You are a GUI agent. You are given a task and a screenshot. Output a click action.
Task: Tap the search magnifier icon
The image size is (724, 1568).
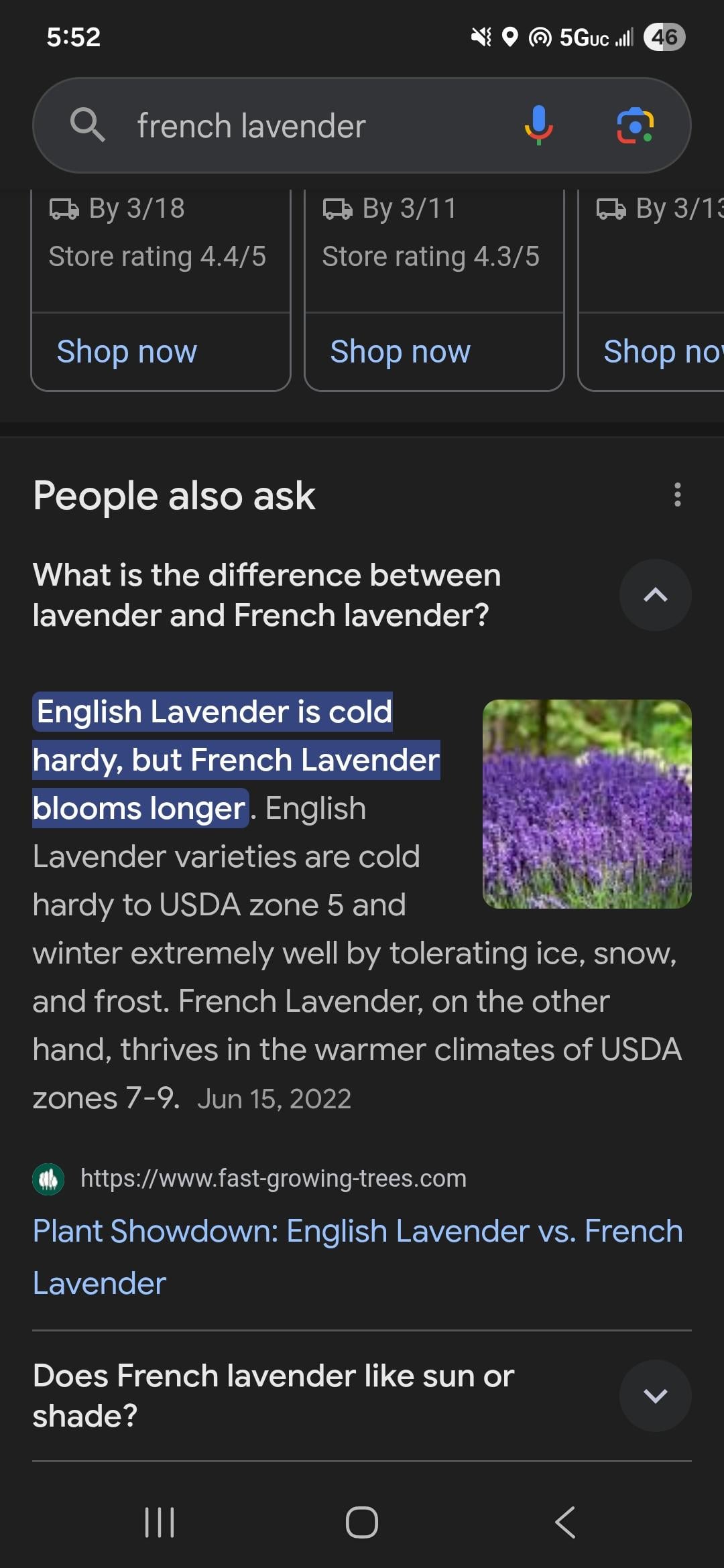(x=87, y=125)
